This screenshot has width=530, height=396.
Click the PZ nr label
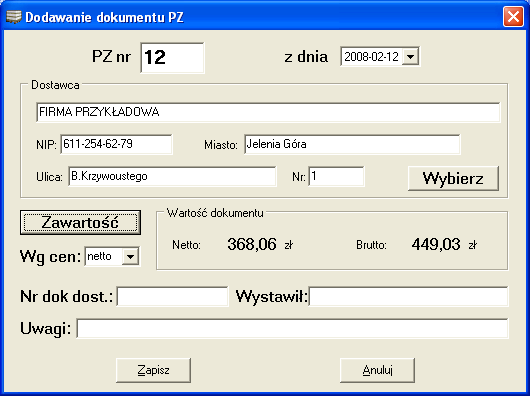(x=111, y=56)
